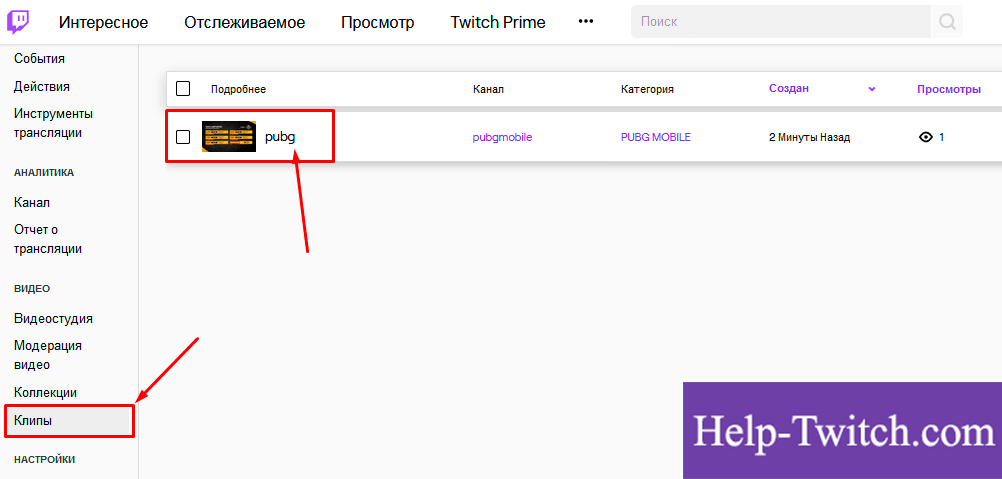1002x479 pixels.
Task: Click the АНАЛИТИКА section heading
Action: click(44, 172)
